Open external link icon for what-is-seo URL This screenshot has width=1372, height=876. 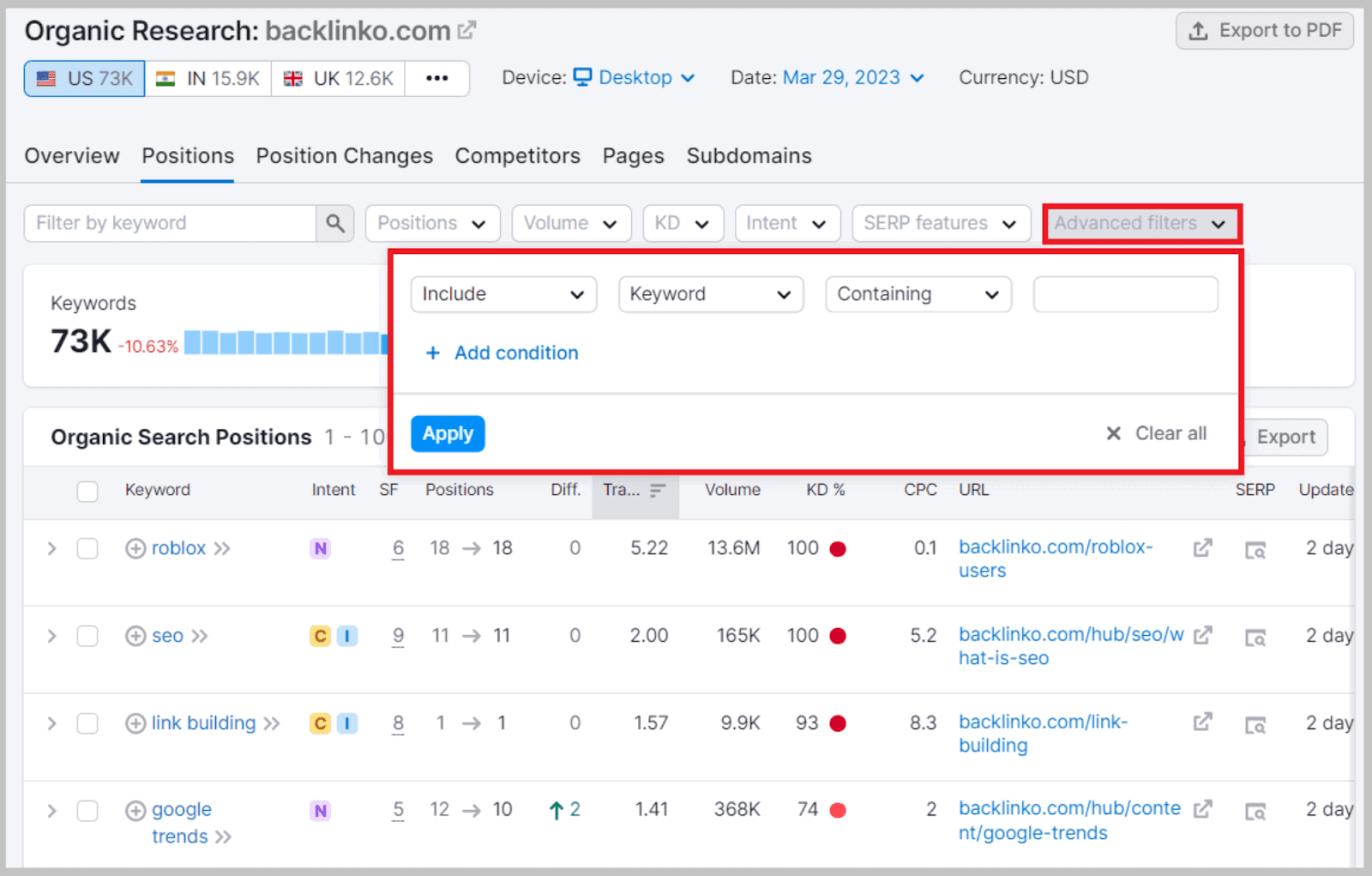tap(1203, 635)
